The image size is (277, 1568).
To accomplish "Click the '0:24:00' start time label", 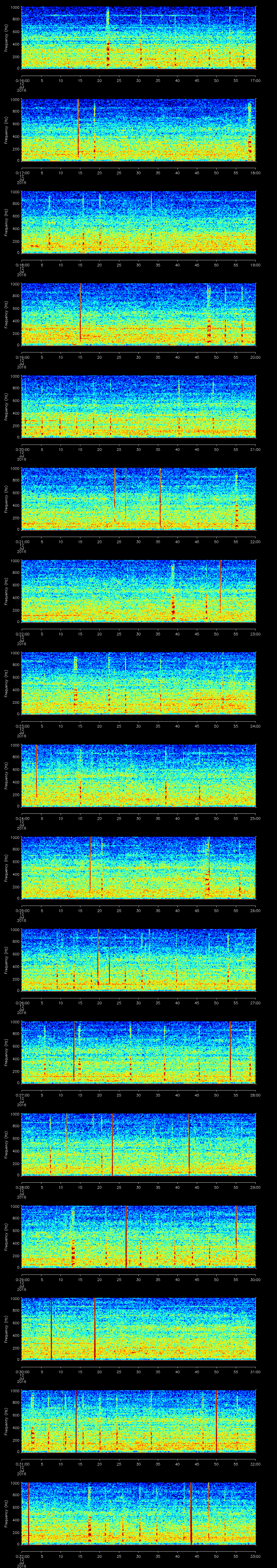I will coord(22,818).
